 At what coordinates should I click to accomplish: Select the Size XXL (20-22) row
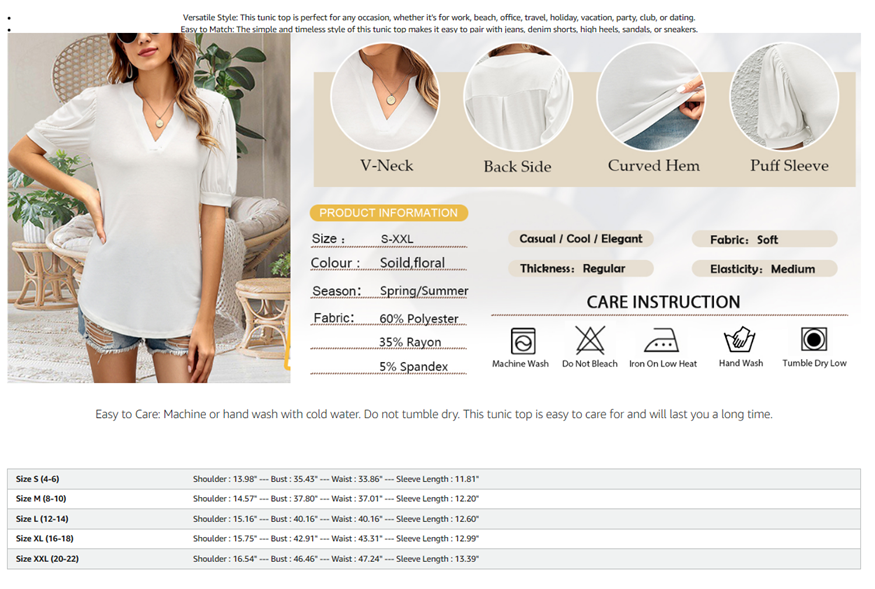point(433,559)
